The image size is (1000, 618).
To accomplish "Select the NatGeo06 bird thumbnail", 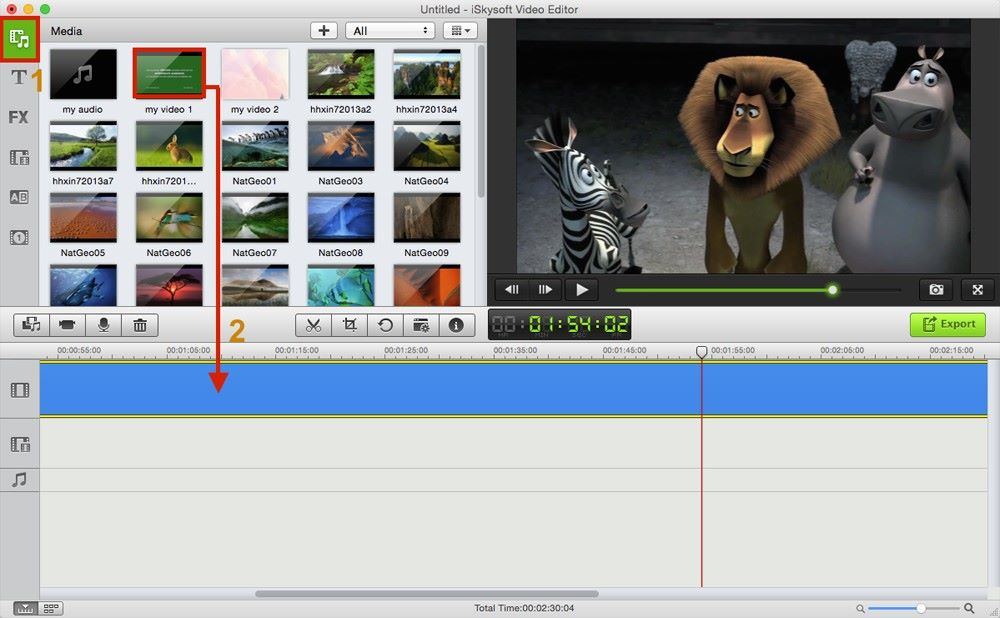I will tap(169, 217).
